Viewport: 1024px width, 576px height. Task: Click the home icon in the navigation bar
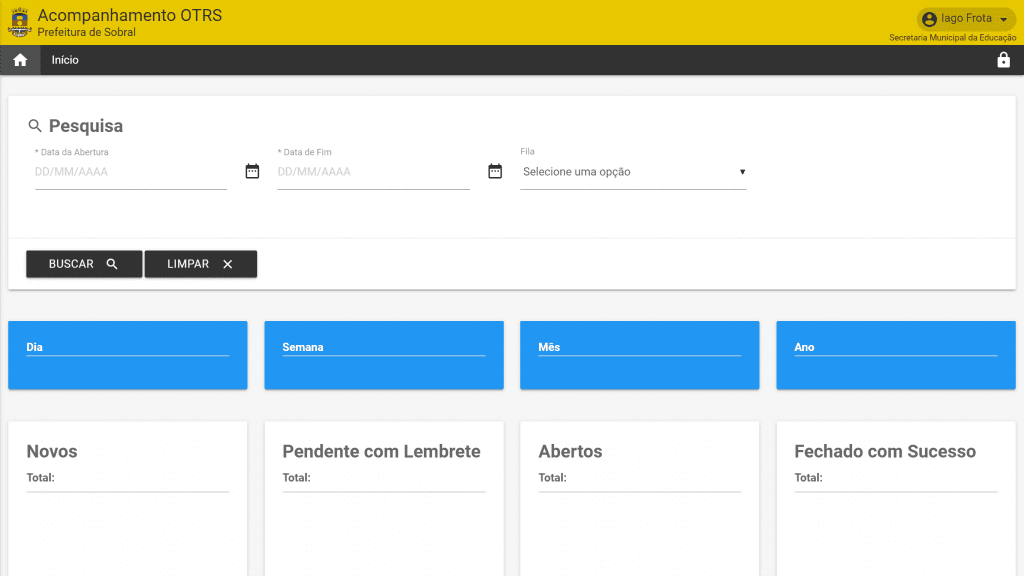20,60
